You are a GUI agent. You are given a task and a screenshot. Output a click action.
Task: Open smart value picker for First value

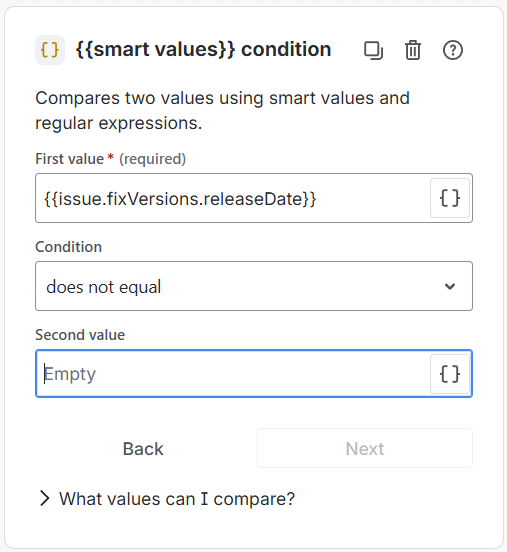(x=450, y=198)
